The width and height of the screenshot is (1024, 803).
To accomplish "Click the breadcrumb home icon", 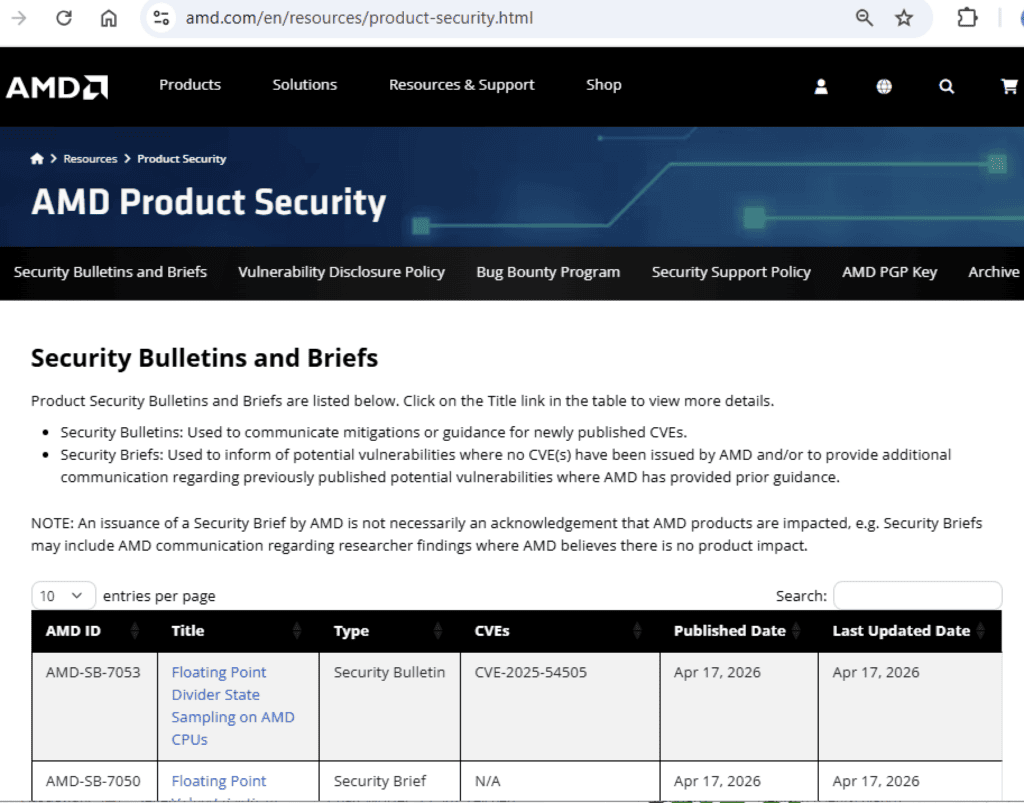I will [x=37, y=159].
